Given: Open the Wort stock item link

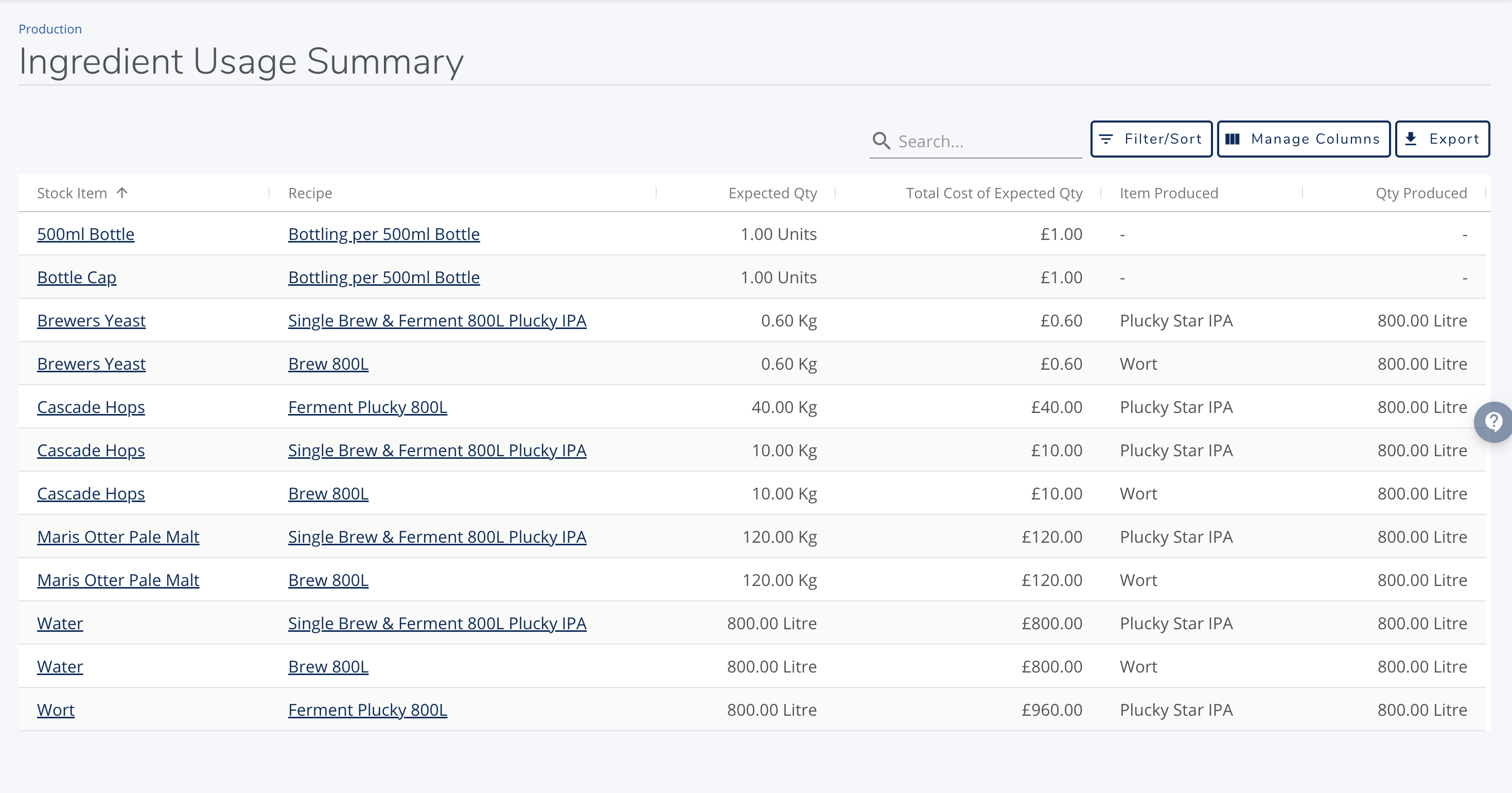Looking at the screenshot, I should [x=56, y=710].
